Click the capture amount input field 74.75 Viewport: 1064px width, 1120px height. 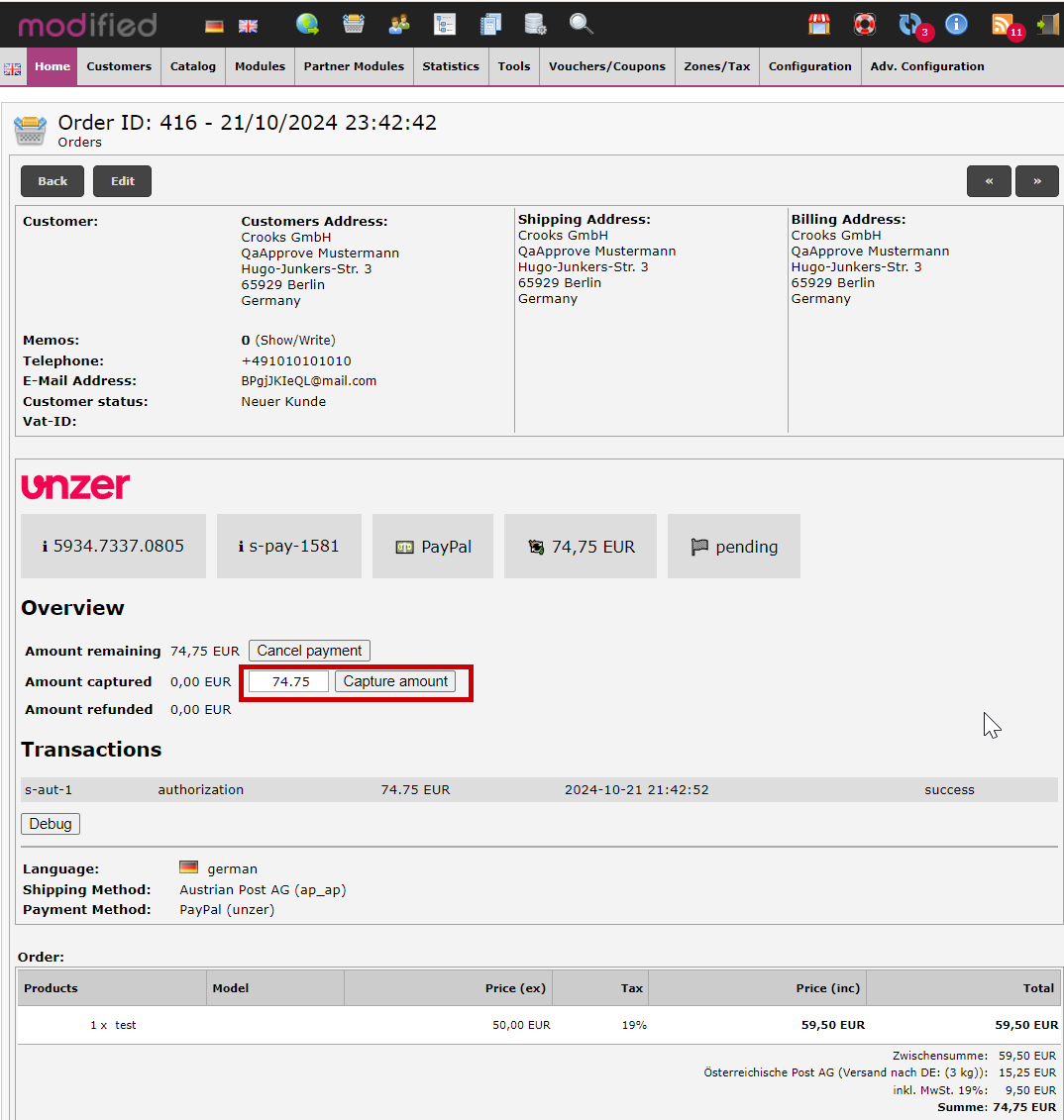click(x=288, y=681)
